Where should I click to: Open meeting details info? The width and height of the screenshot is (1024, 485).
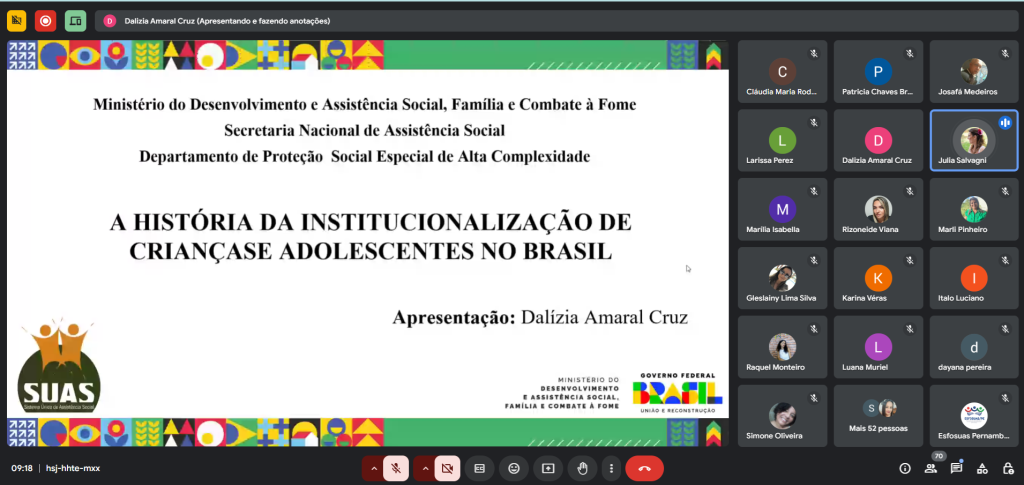[905, 468]
